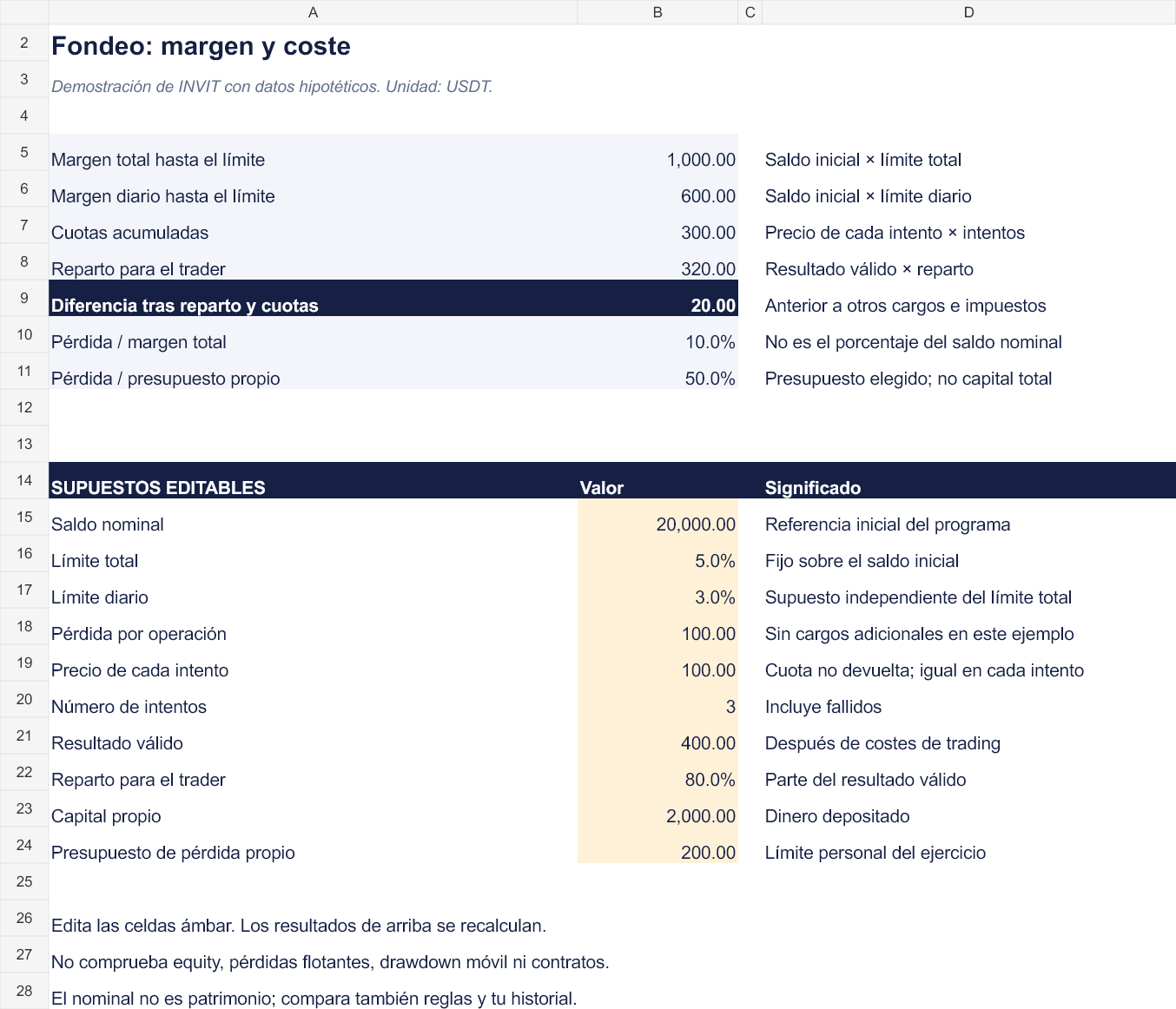Select column D header

pos(968,12)
